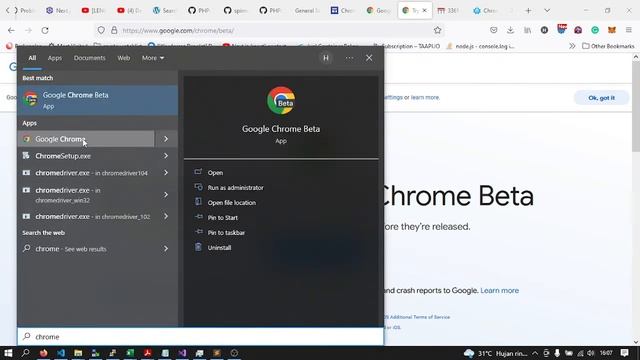Expand Google Chrome result arrow
This screenshot has height=360, width=640.
[x=166, y=139]
